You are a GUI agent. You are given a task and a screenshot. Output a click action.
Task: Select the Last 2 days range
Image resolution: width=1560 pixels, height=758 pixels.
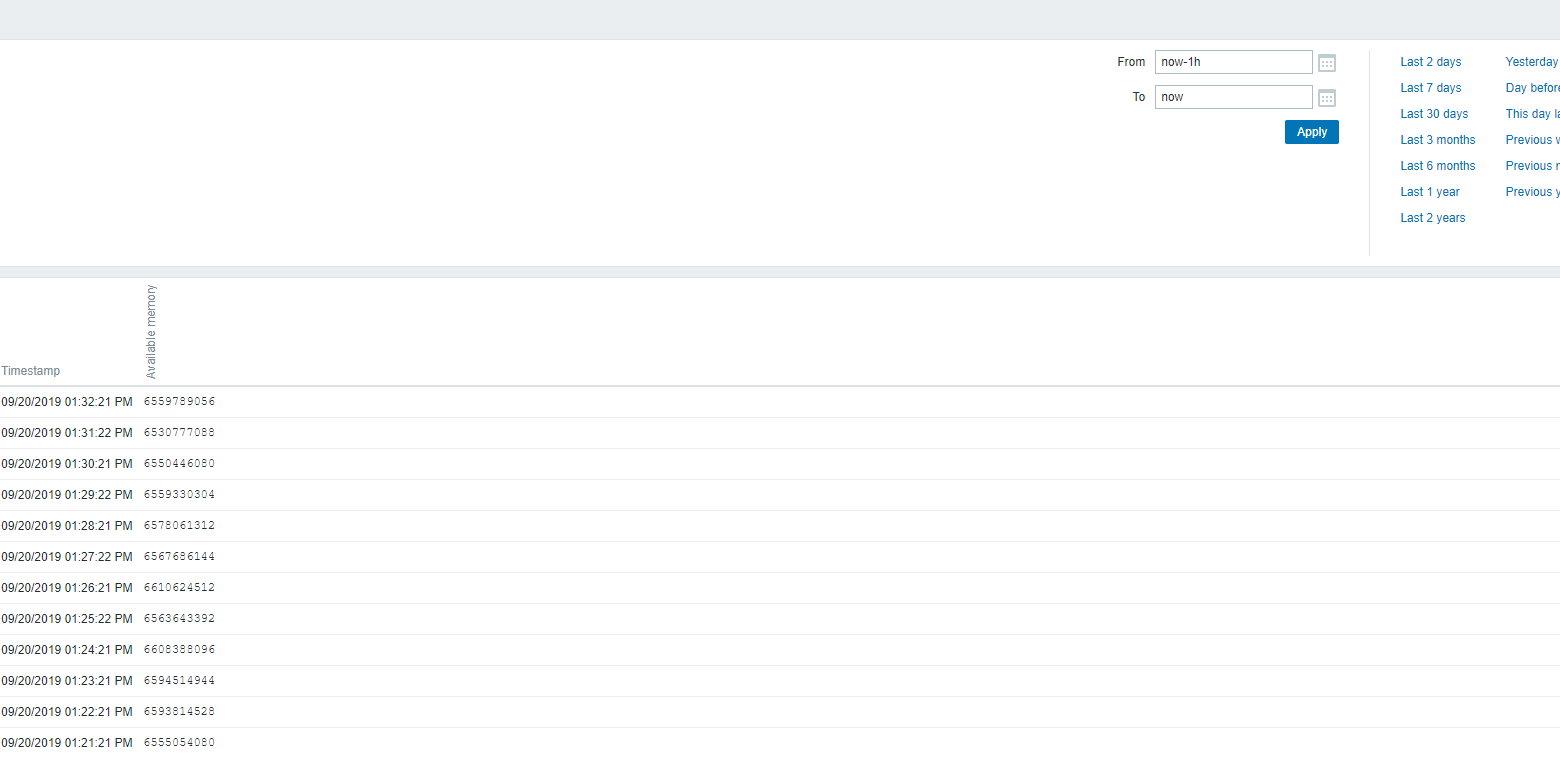click(1430, 62)
